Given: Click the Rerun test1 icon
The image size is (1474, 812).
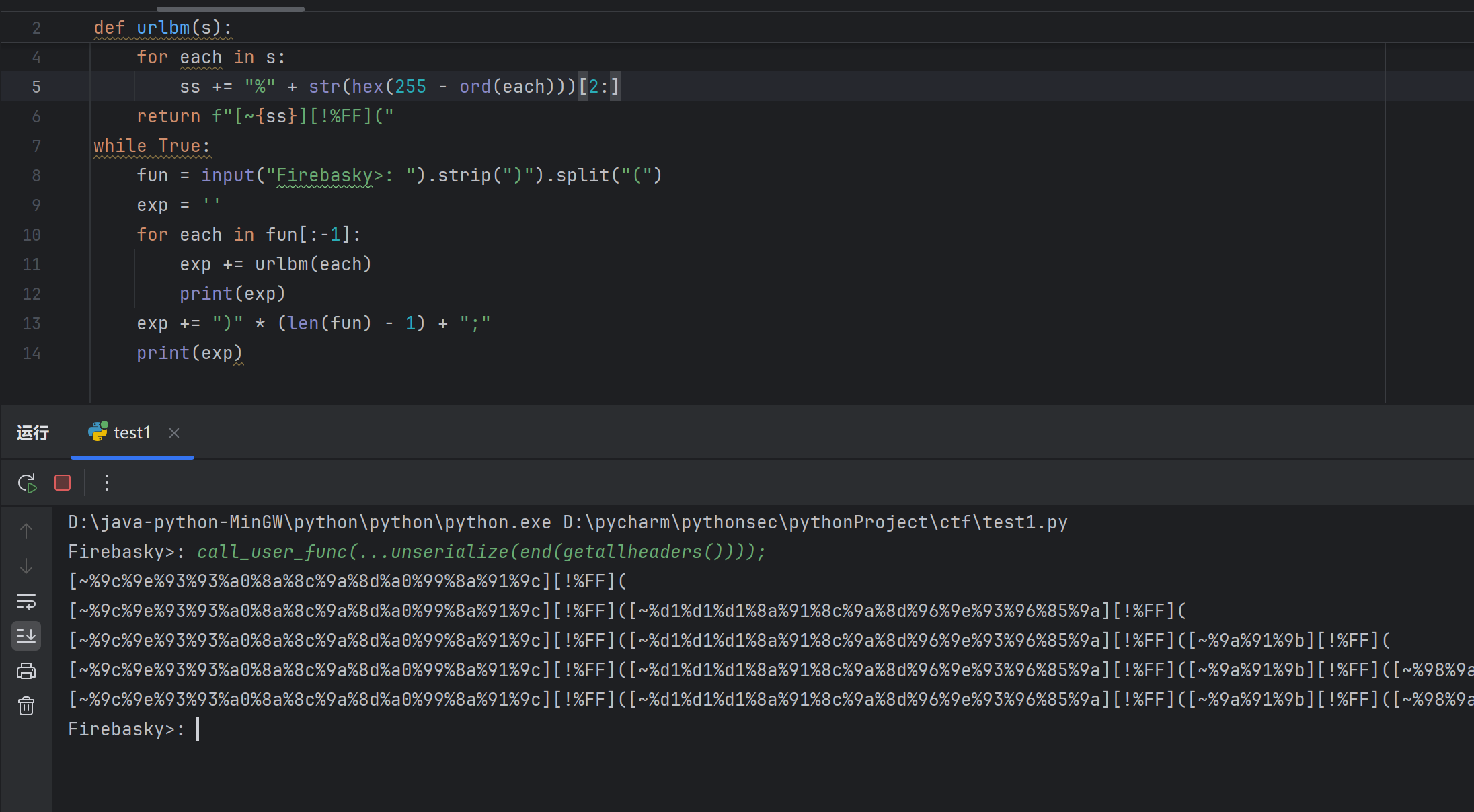Looking at the screenshot, I should (x=27, y=483).
